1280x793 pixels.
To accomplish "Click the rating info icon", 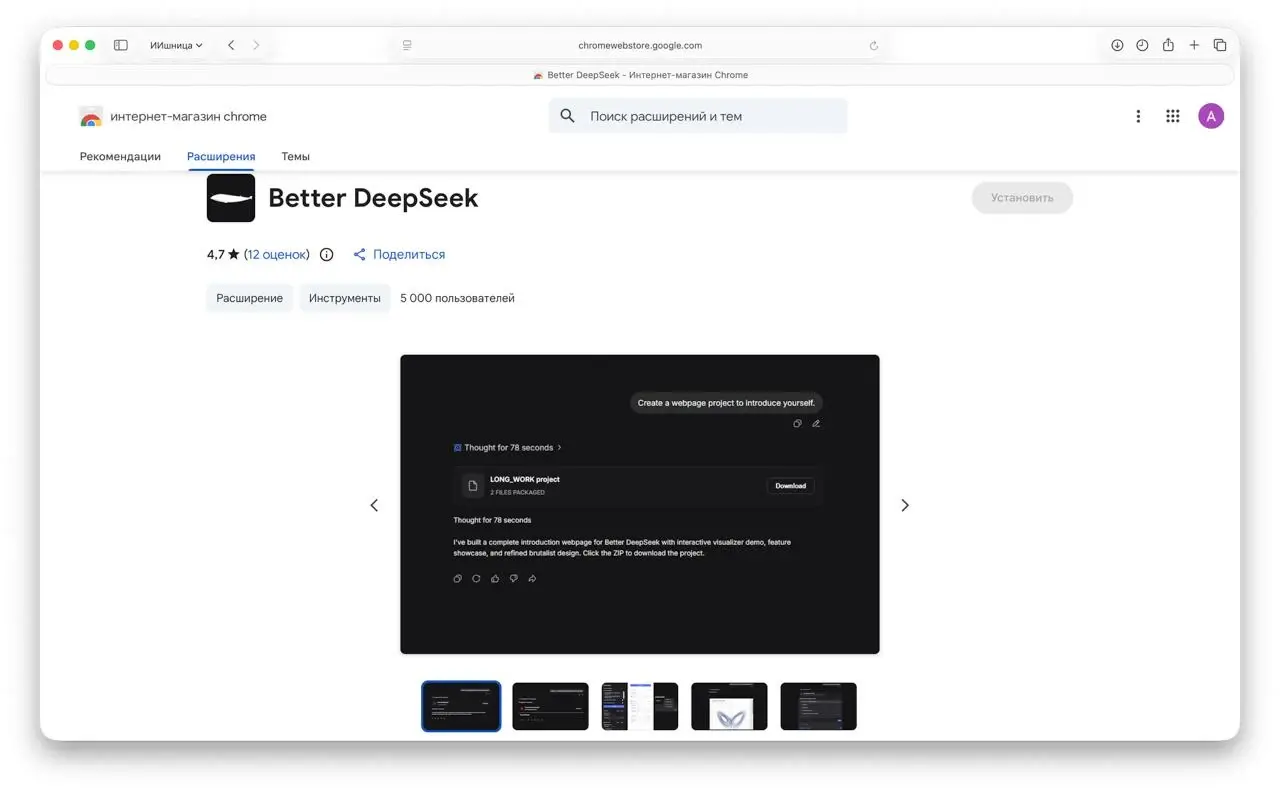I will coord(326,254).
